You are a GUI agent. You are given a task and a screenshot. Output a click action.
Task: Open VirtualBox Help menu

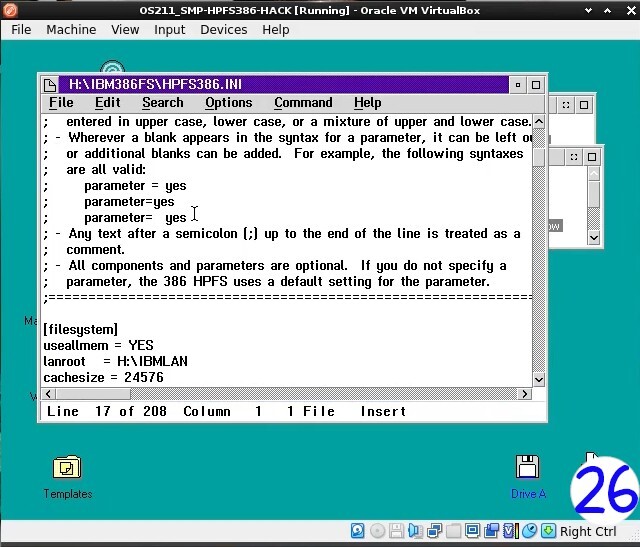click(x=276, y=29)
